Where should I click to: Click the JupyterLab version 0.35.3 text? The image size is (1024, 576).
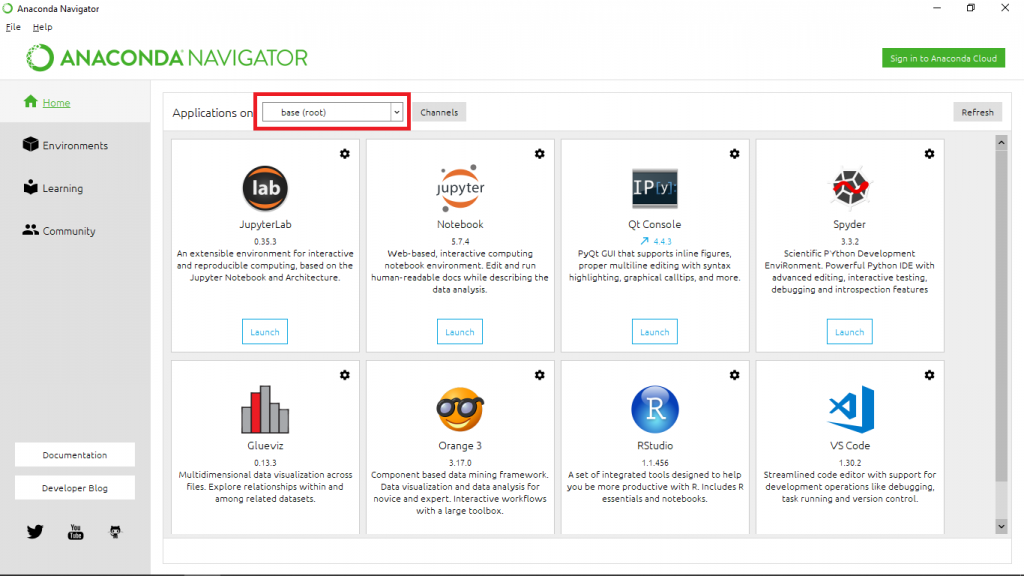click(265, 241)
